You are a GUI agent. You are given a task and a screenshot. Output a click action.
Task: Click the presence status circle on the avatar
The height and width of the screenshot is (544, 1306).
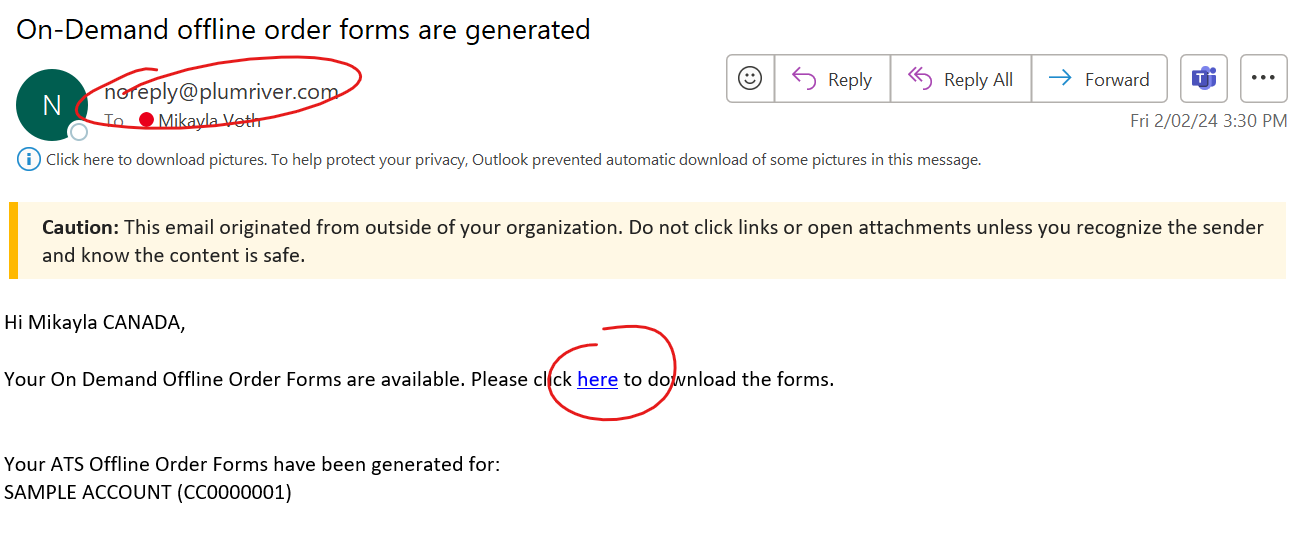(78, 131)
